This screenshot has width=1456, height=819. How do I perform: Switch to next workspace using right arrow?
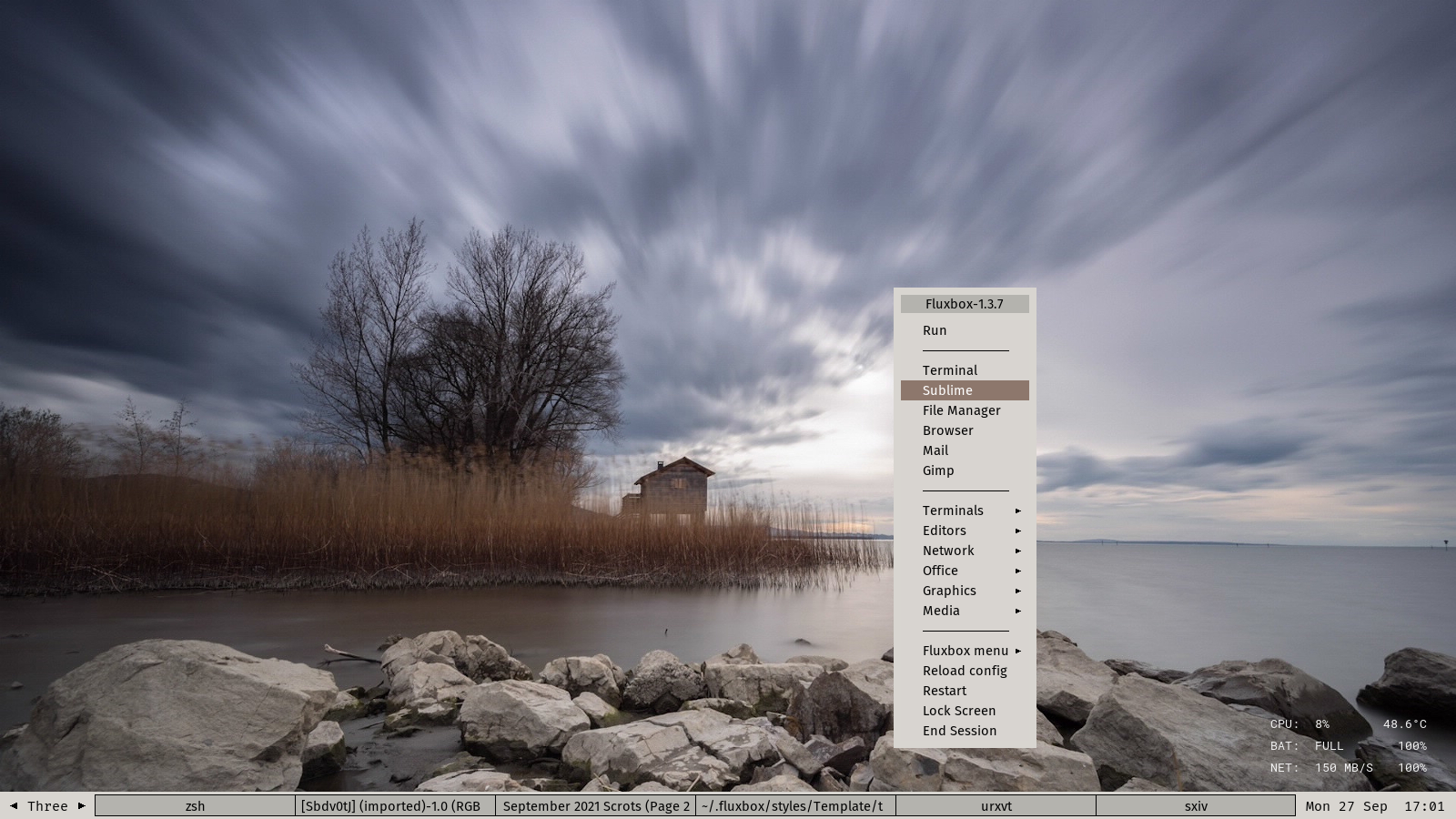pos(82,805)
